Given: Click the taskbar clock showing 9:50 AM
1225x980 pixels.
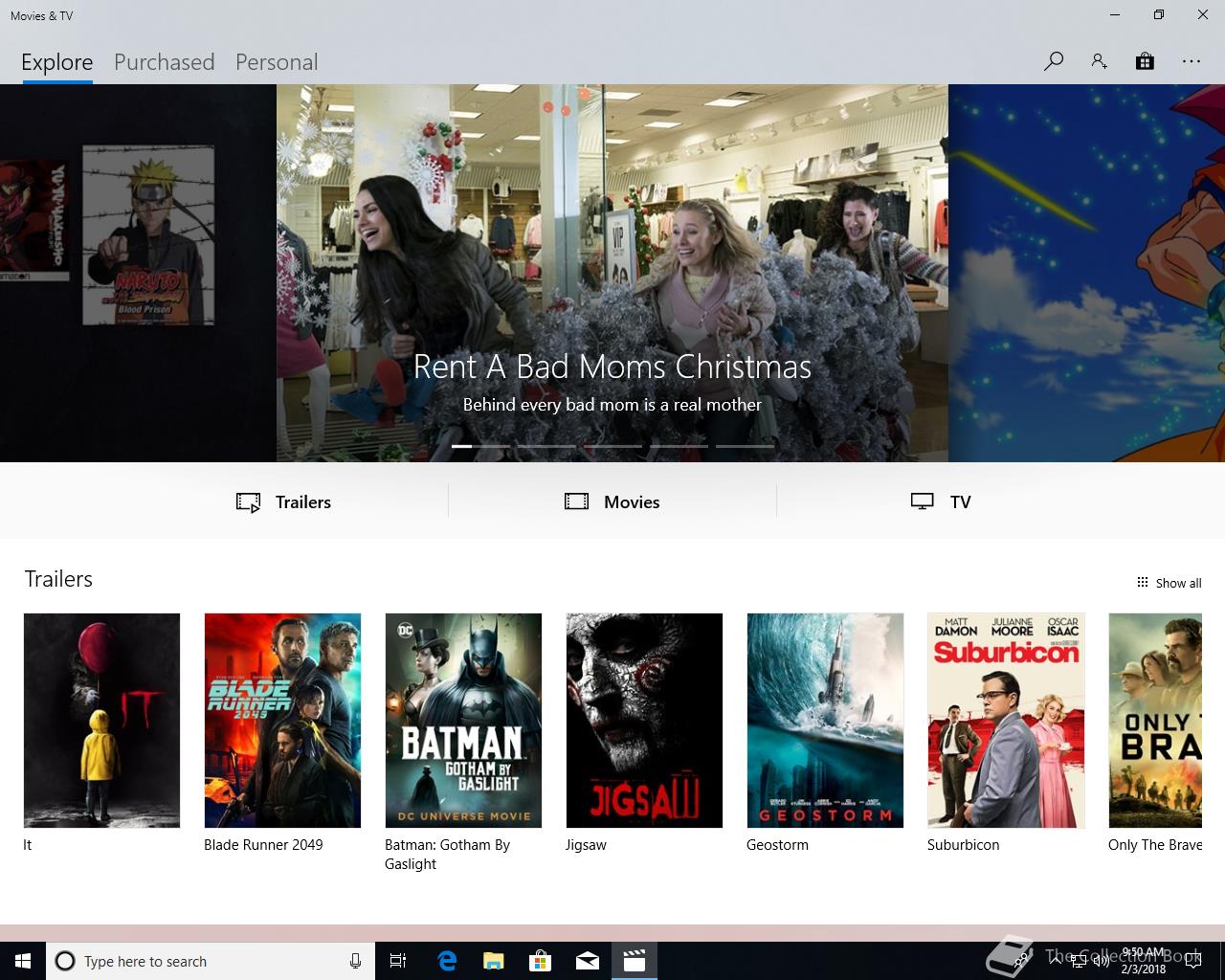Looking at the screenshot, I should [x=1144, y=961].
